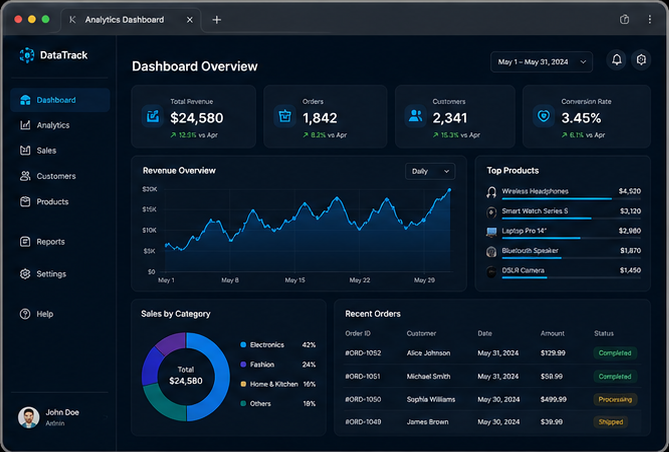The width and height of the screenshot is (669, 452).
Task: Click the Smart Watch Series S progress bar
Action: [571, 218]
